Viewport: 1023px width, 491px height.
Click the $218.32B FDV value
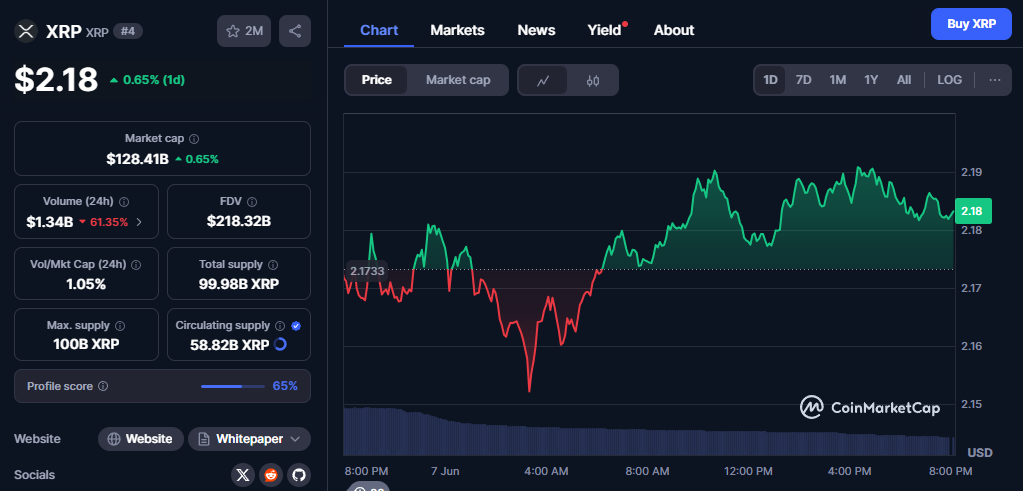coord(239,222)
